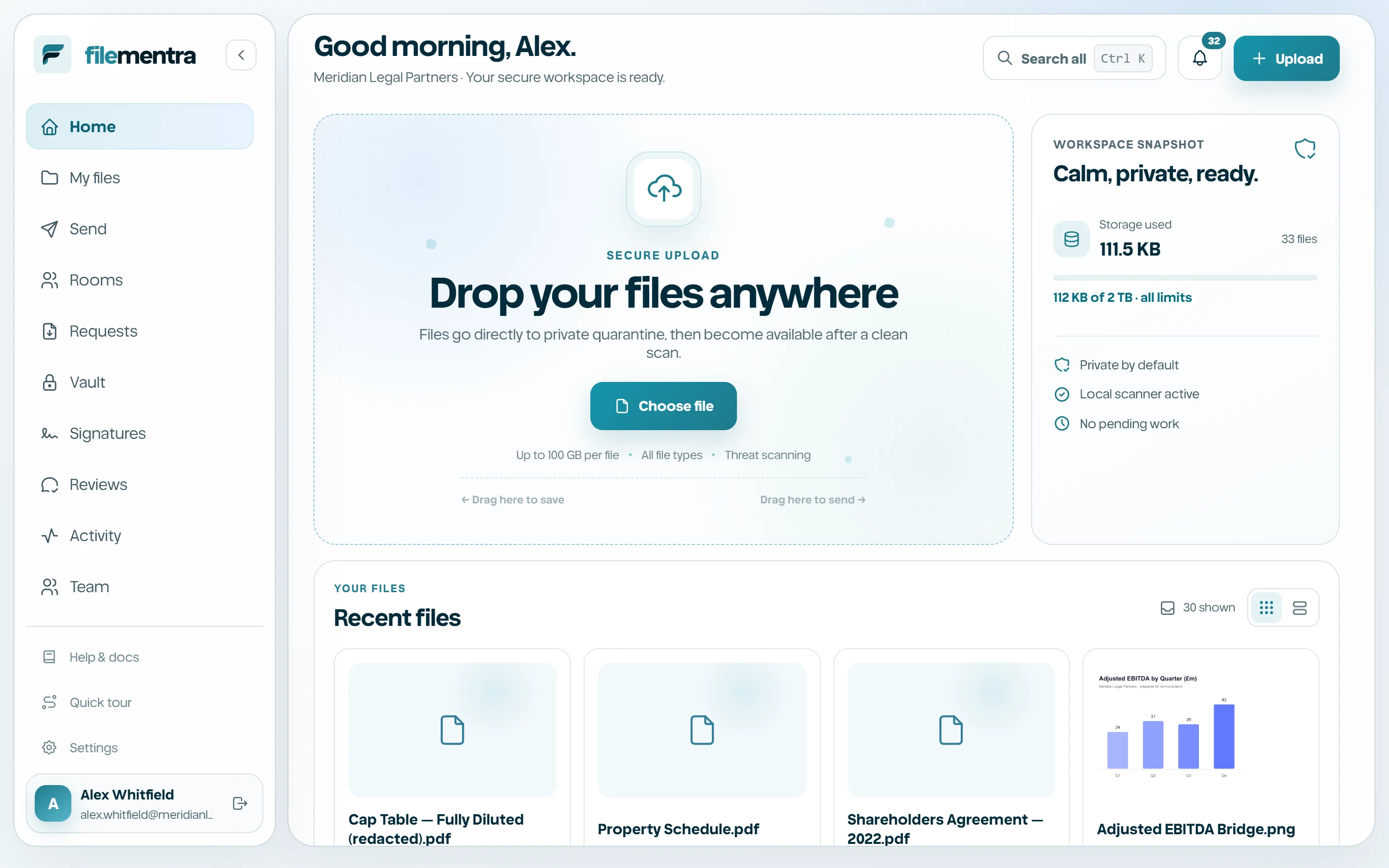The width and height of the screenshot is (1389, 868).
Task: Click the Requests icon in the sidebar
Action: tap(49, 331)
